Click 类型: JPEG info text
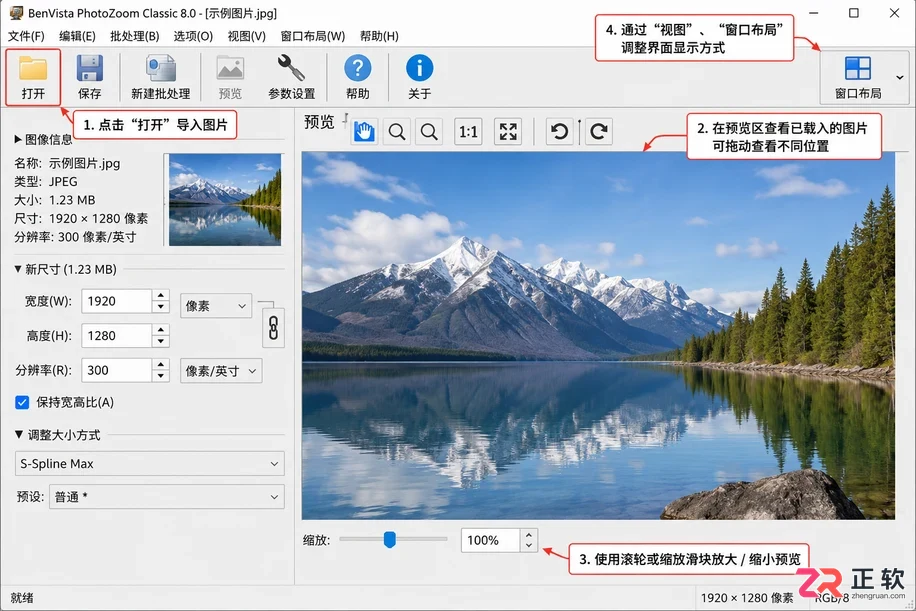Screen dimensions: 916x611 point(46,182)
